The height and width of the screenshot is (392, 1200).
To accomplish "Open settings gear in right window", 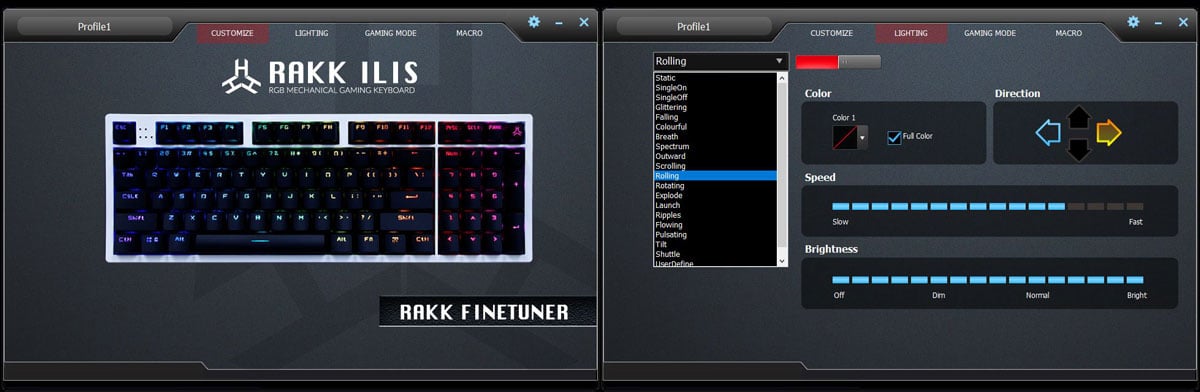I will [x=1133, y=21].
